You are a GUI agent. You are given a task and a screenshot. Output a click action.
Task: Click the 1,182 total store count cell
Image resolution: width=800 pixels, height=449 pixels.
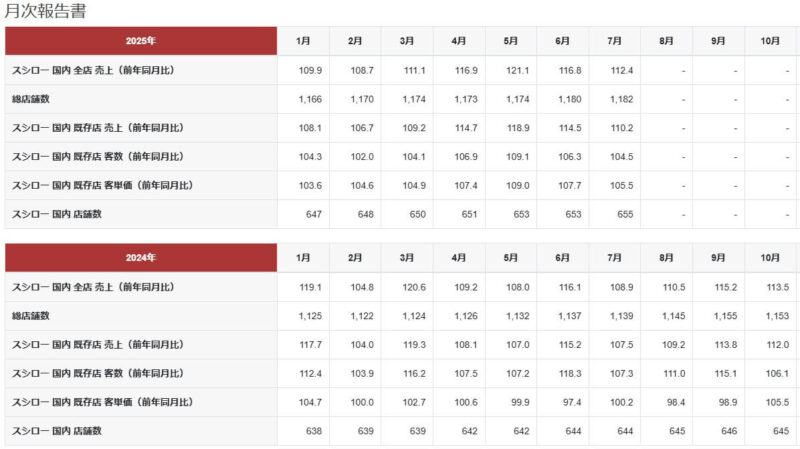621,99
